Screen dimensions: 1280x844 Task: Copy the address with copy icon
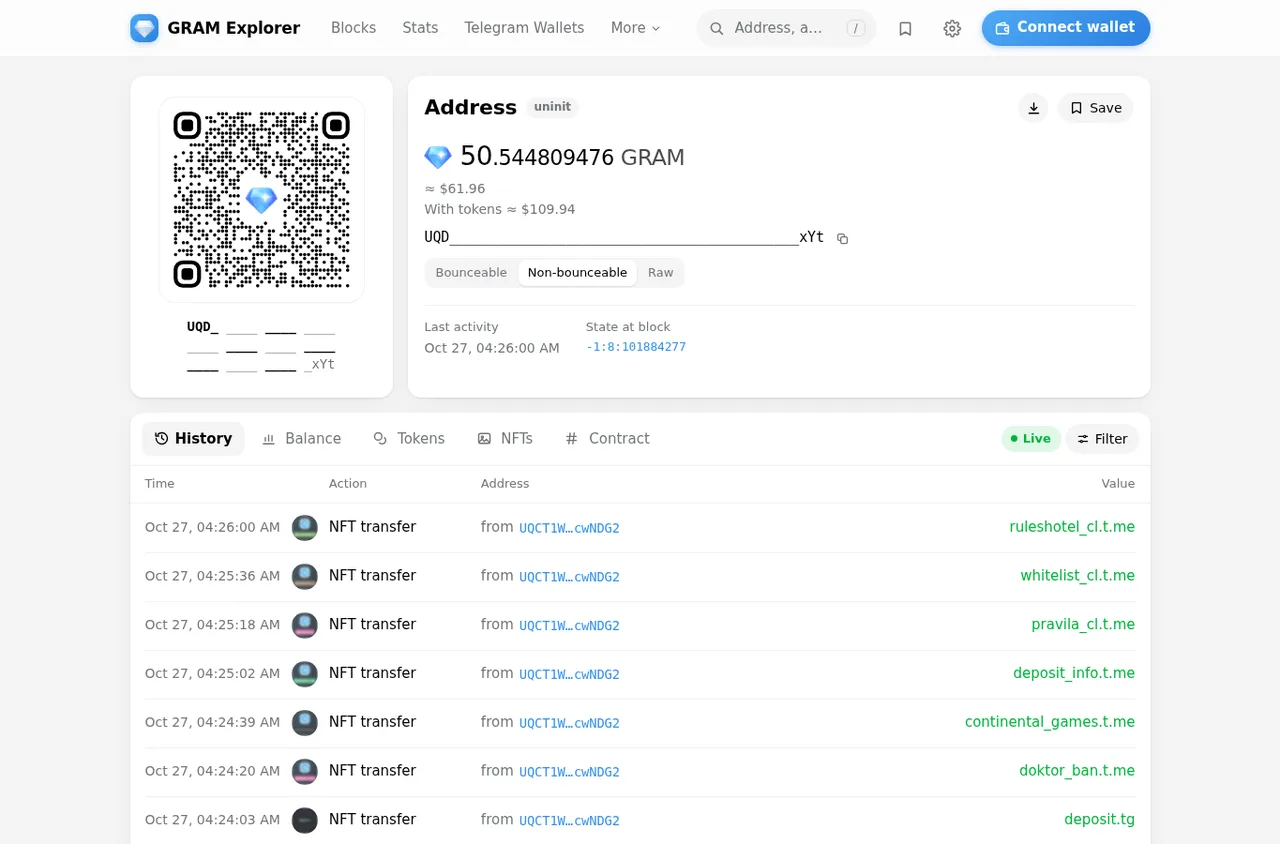(x=842, y=238)
